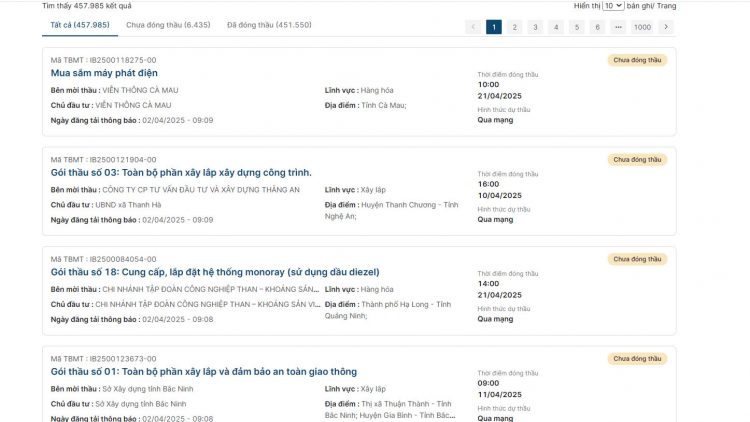Click location 'Thành phố Hạ Long - Tỉnh Quảng Ninh'
This screenshot has height=422, width=750.
[x=388, y=310]
